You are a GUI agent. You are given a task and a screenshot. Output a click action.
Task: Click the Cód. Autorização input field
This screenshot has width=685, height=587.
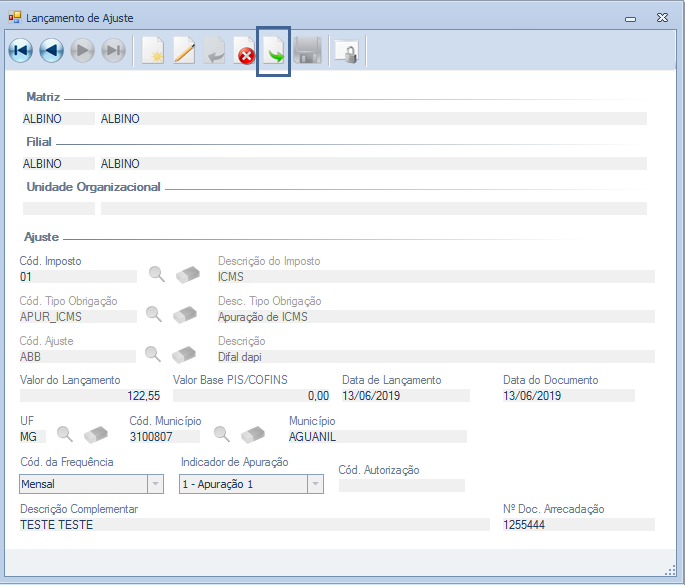pos(401,486)
